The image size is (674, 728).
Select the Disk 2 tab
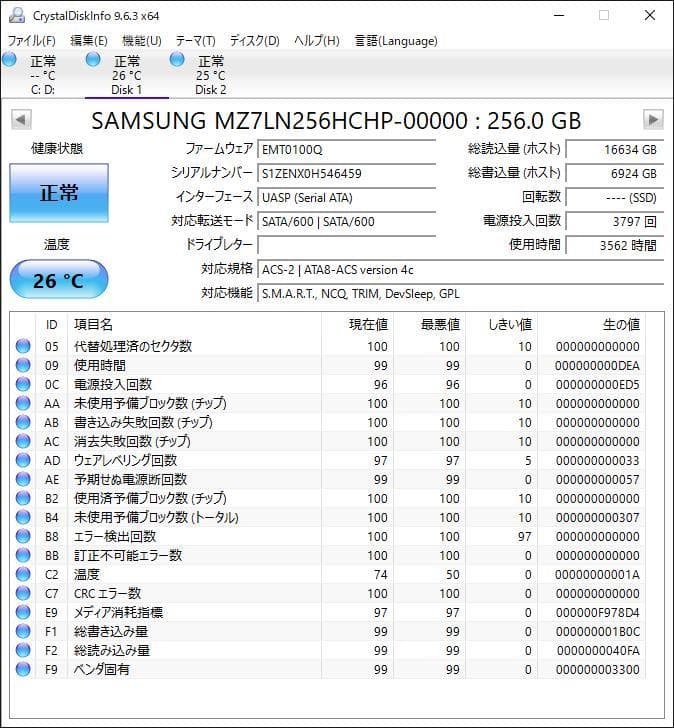(210, 74)
